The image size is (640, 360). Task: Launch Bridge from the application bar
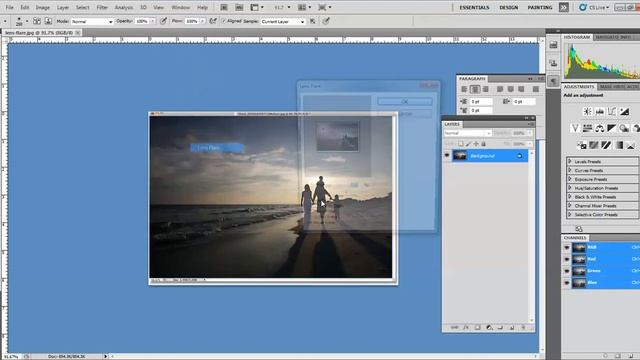coord(224,7)
